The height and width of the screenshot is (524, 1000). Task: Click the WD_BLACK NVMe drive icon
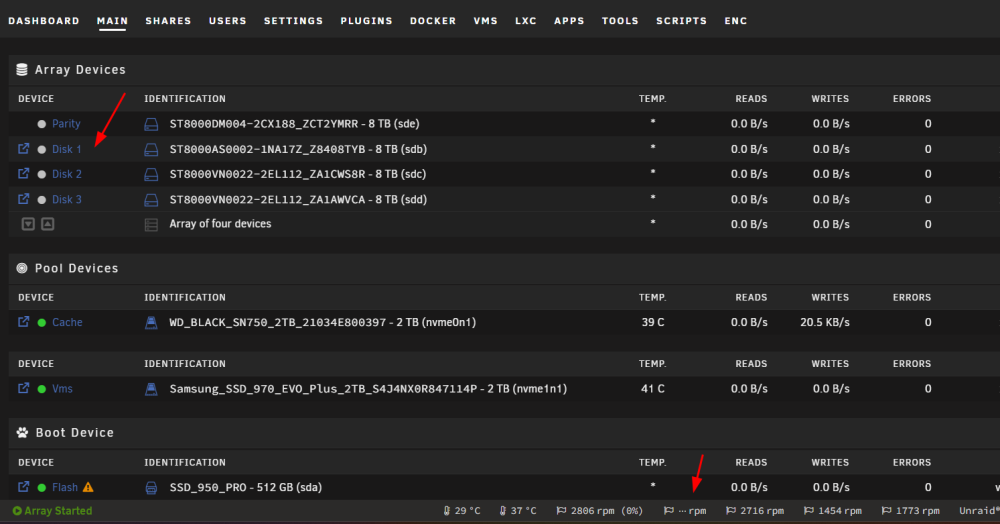[151, 323]
